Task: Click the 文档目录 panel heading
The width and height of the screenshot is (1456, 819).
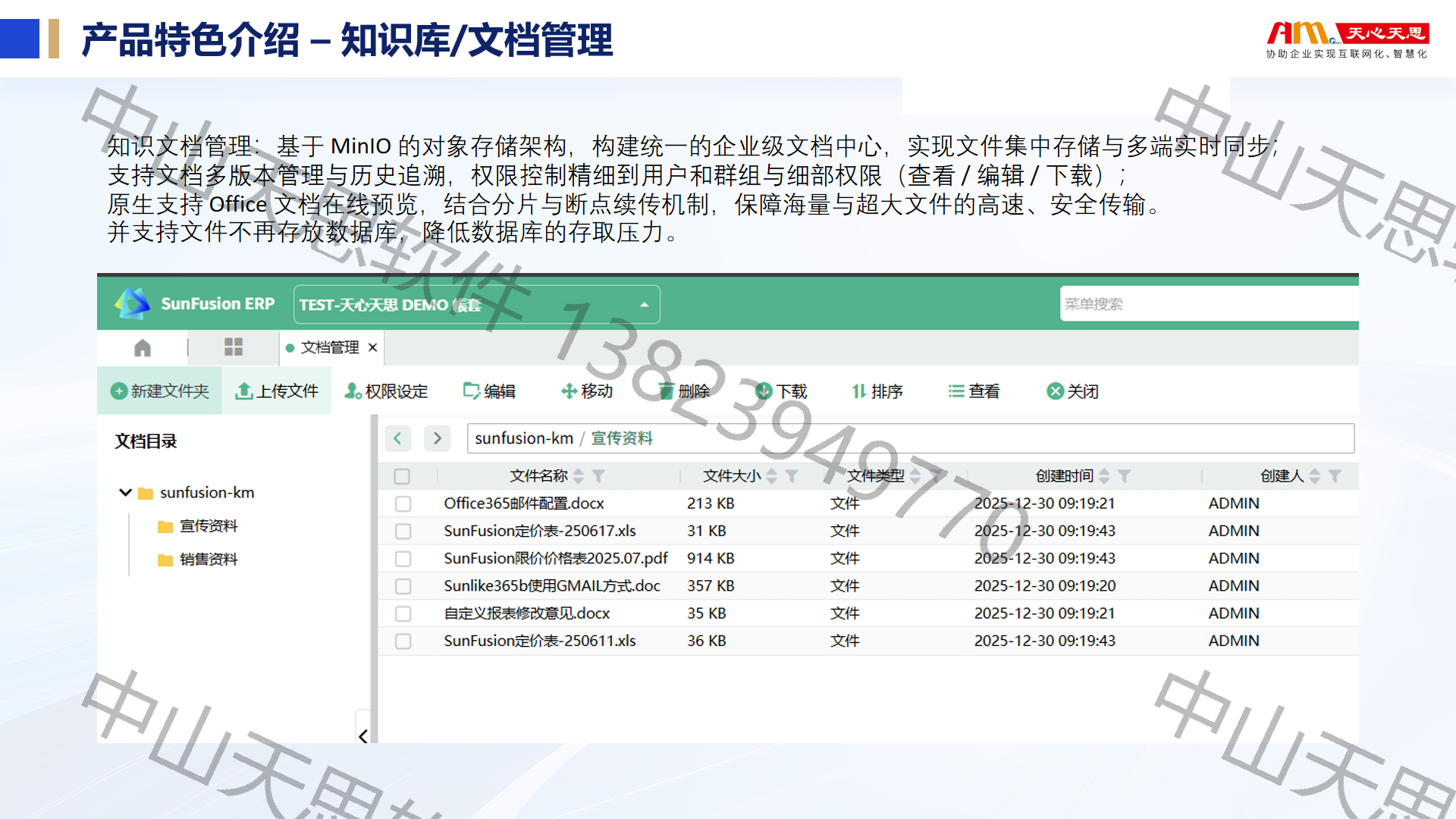Action: (x=146, y=441)
